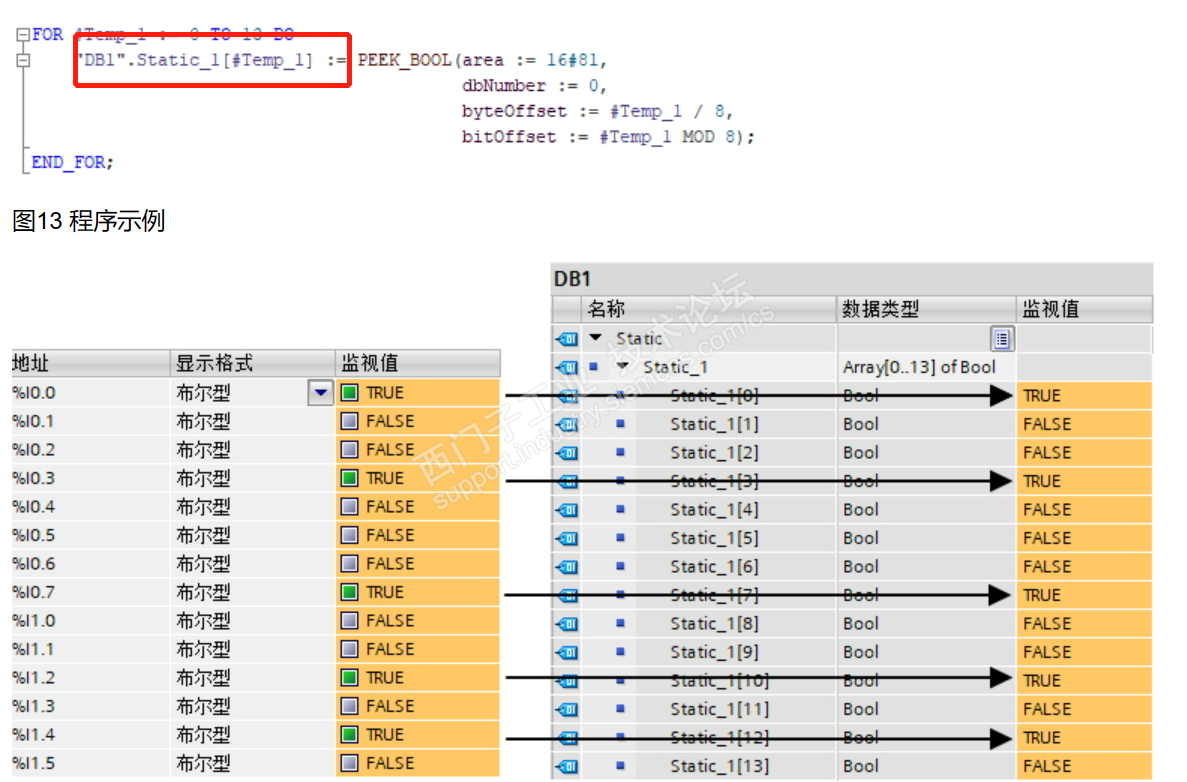The height and width of the screenshot is (782, 1187).
Task: Click the 地址 column header in watch table
Action: (x=90, y=363)
